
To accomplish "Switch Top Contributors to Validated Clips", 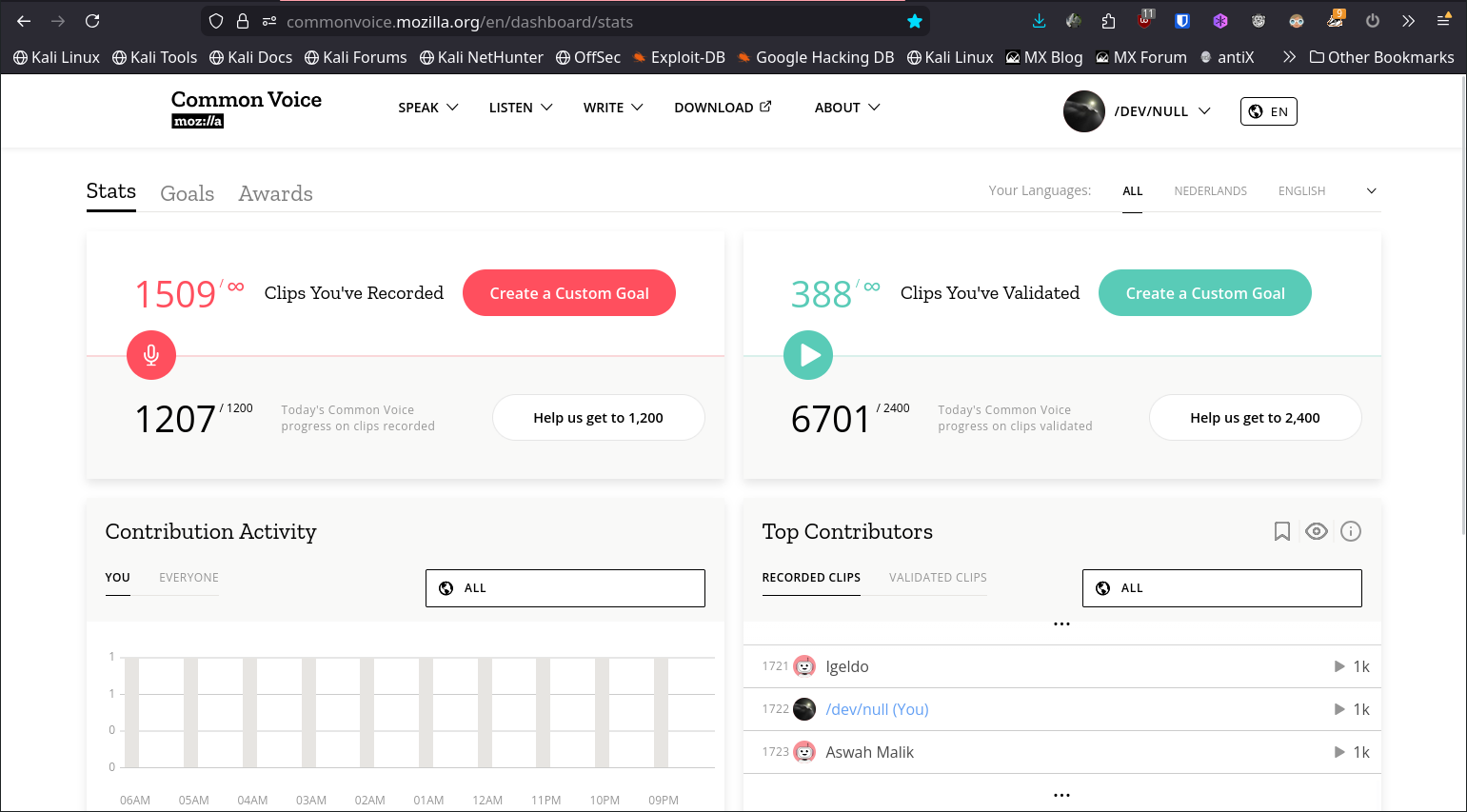I will 937,578.
